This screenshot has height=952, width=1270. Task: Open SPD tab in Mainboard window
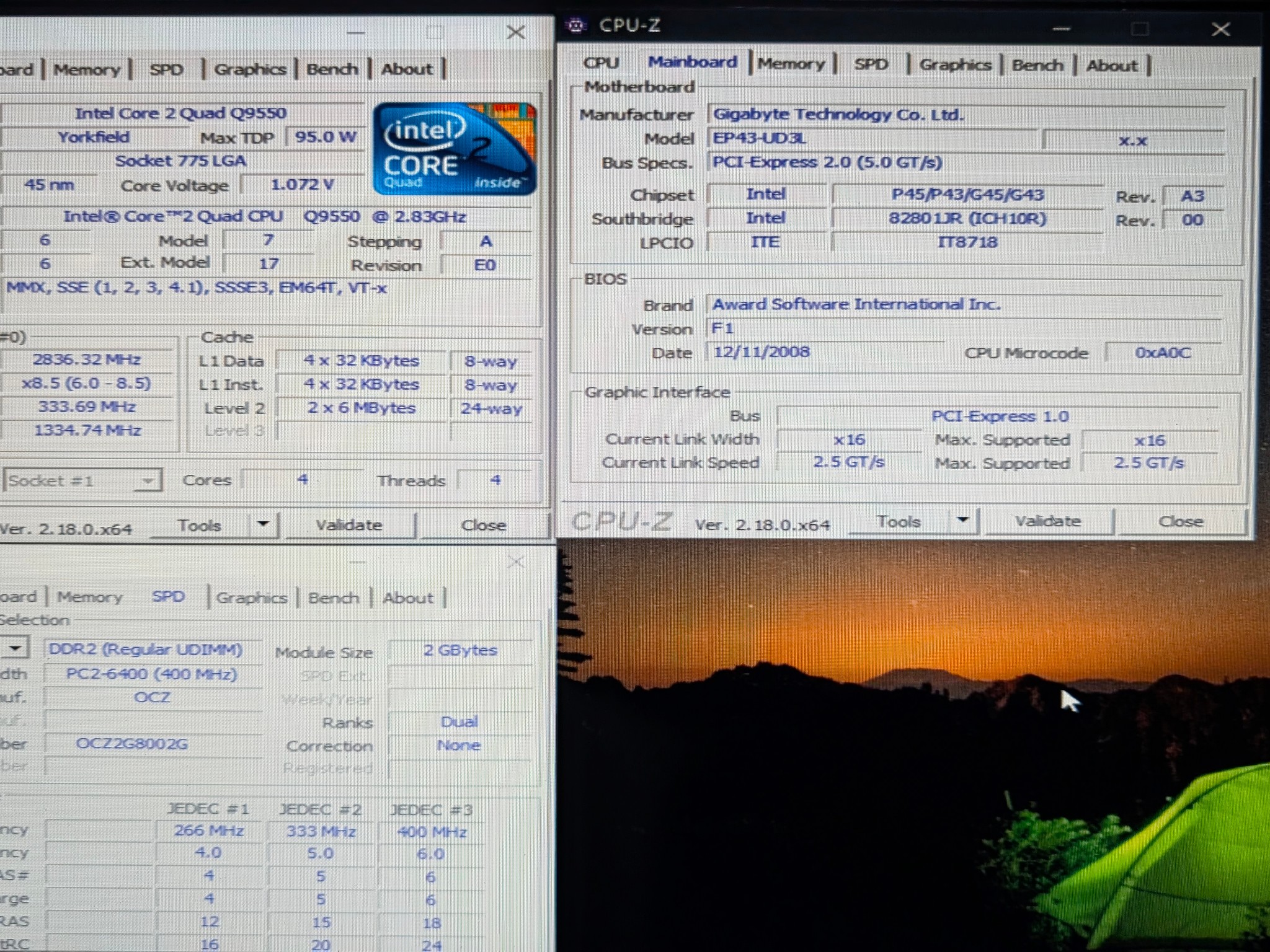coord(871,64)
